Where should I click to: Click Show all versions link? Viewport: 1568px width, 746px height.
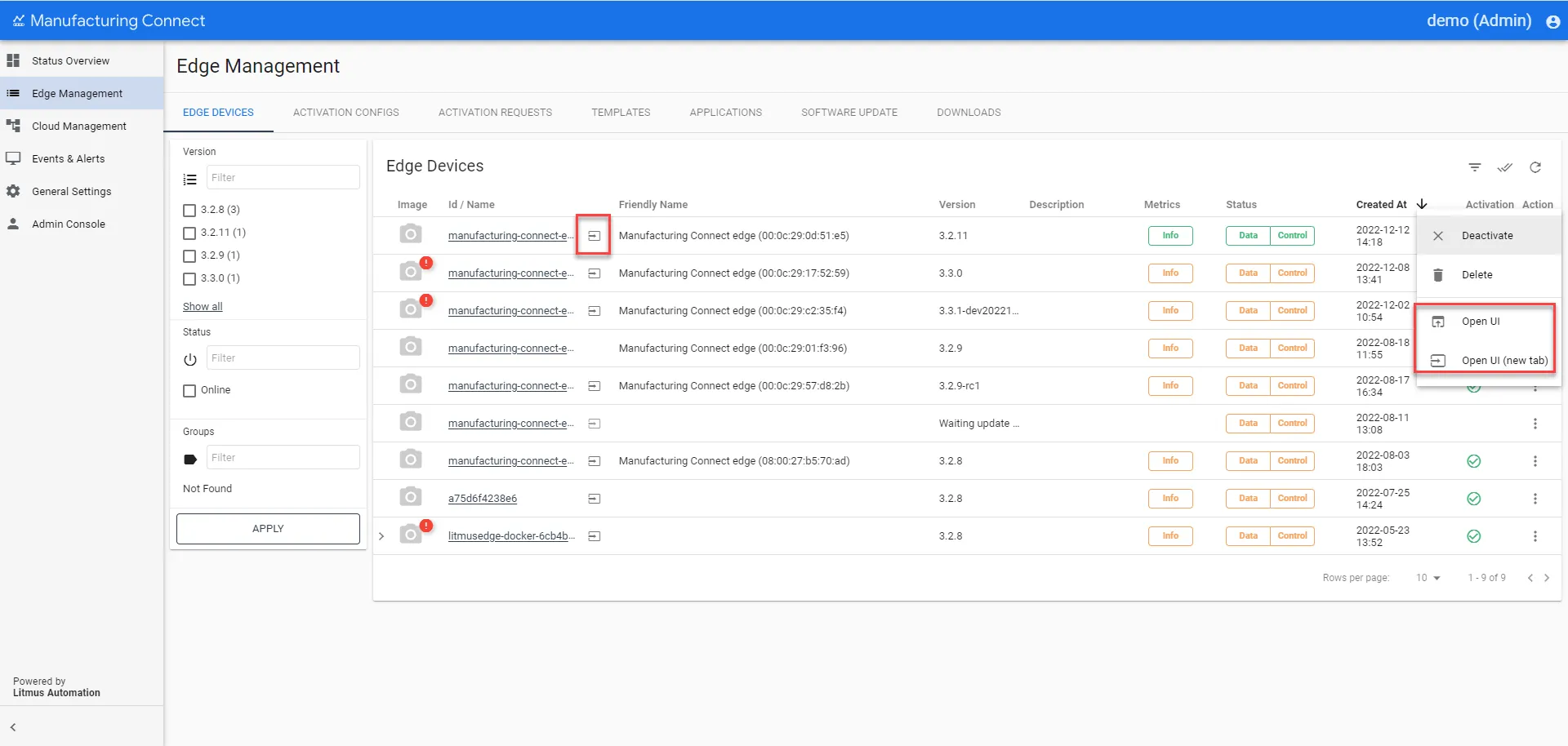pos(203,307)
